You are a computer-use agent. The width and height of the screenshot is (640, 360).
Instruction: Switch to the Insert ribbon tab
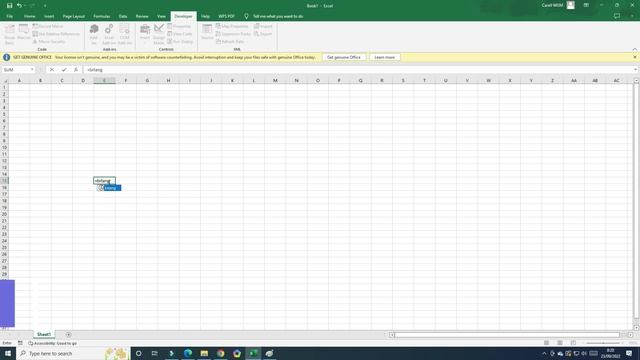(49, 16)
